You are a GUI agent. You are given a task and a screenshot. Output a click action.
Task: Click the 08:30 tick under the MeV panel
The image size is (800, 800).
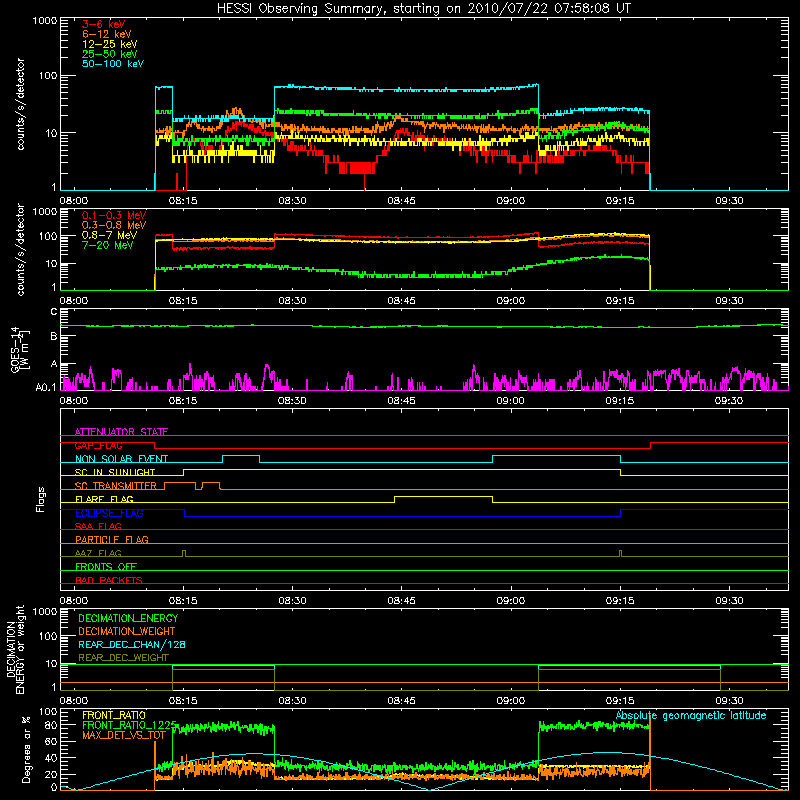[x=292, y=301]
